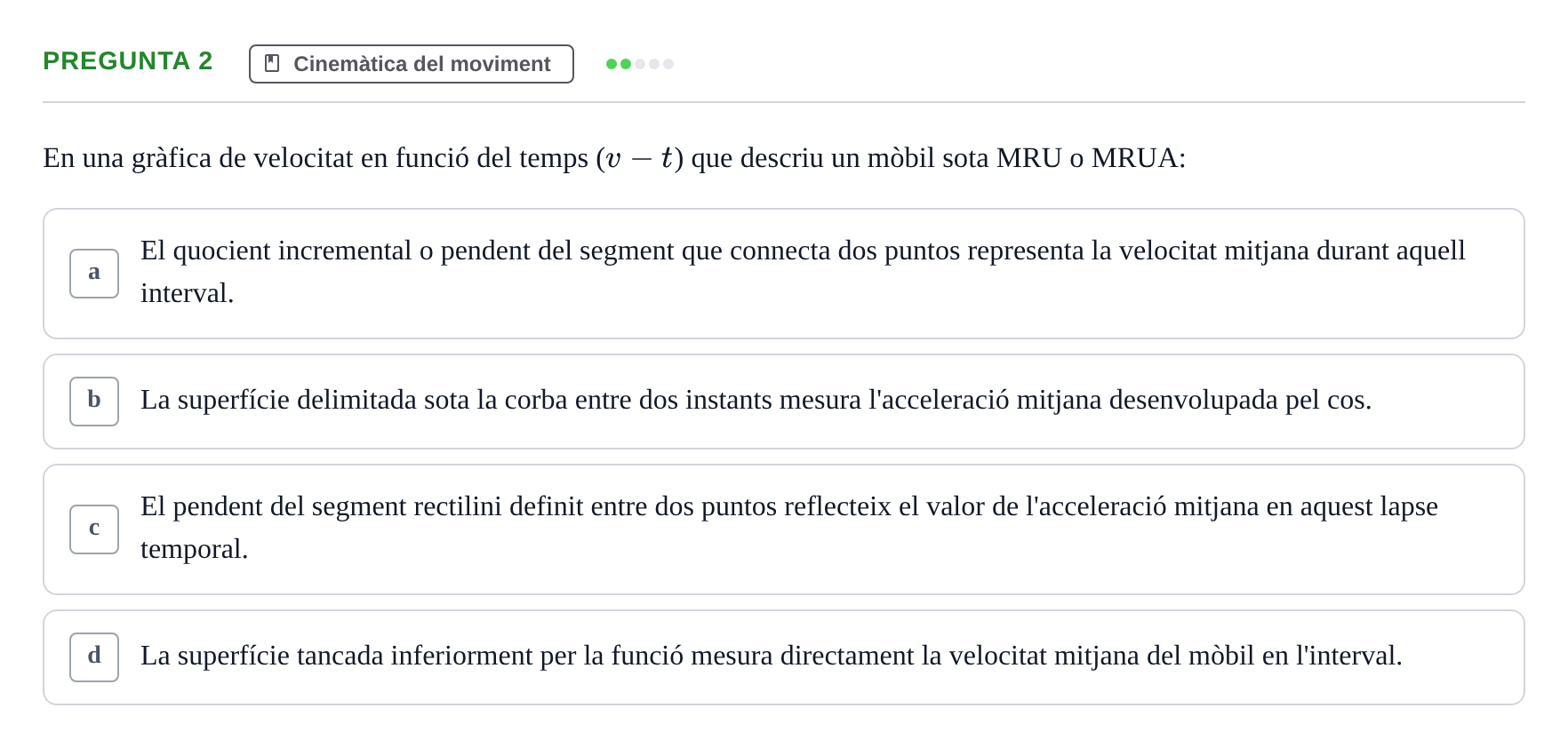Click answer text 'La superfície delimitada sota la corba'
This screenshot has height=748, width=1568.
(x=756, y=400)
